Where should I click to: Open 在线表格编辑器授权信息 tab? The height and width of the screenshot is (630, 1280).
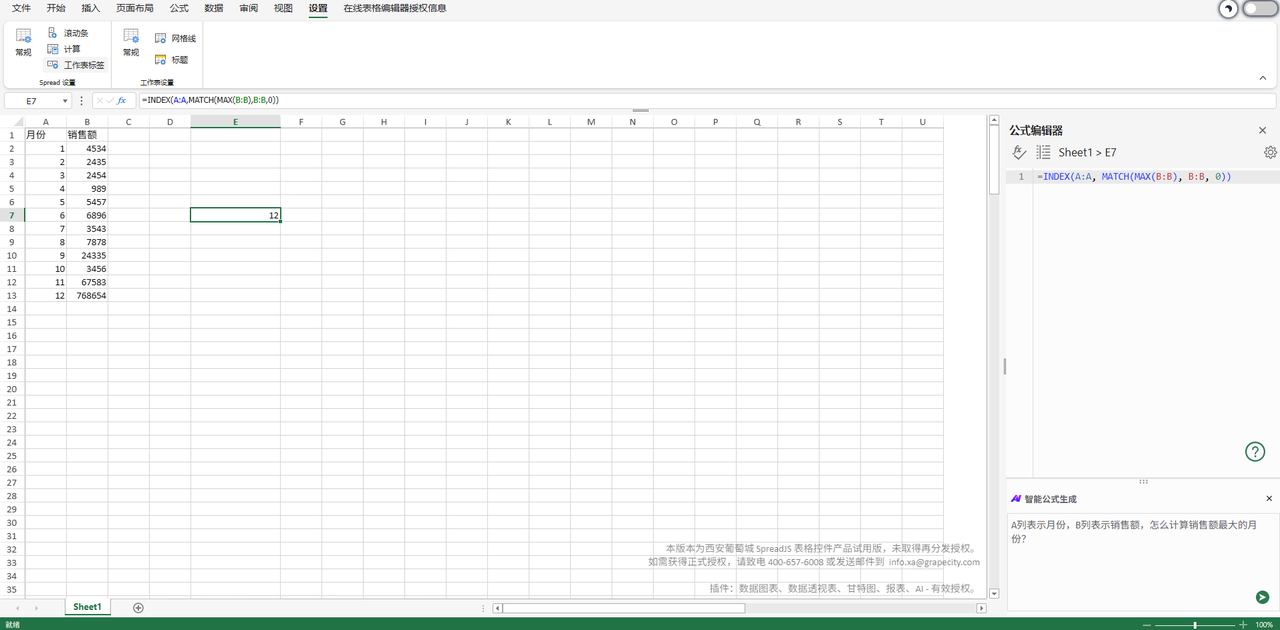coord(395,8)
